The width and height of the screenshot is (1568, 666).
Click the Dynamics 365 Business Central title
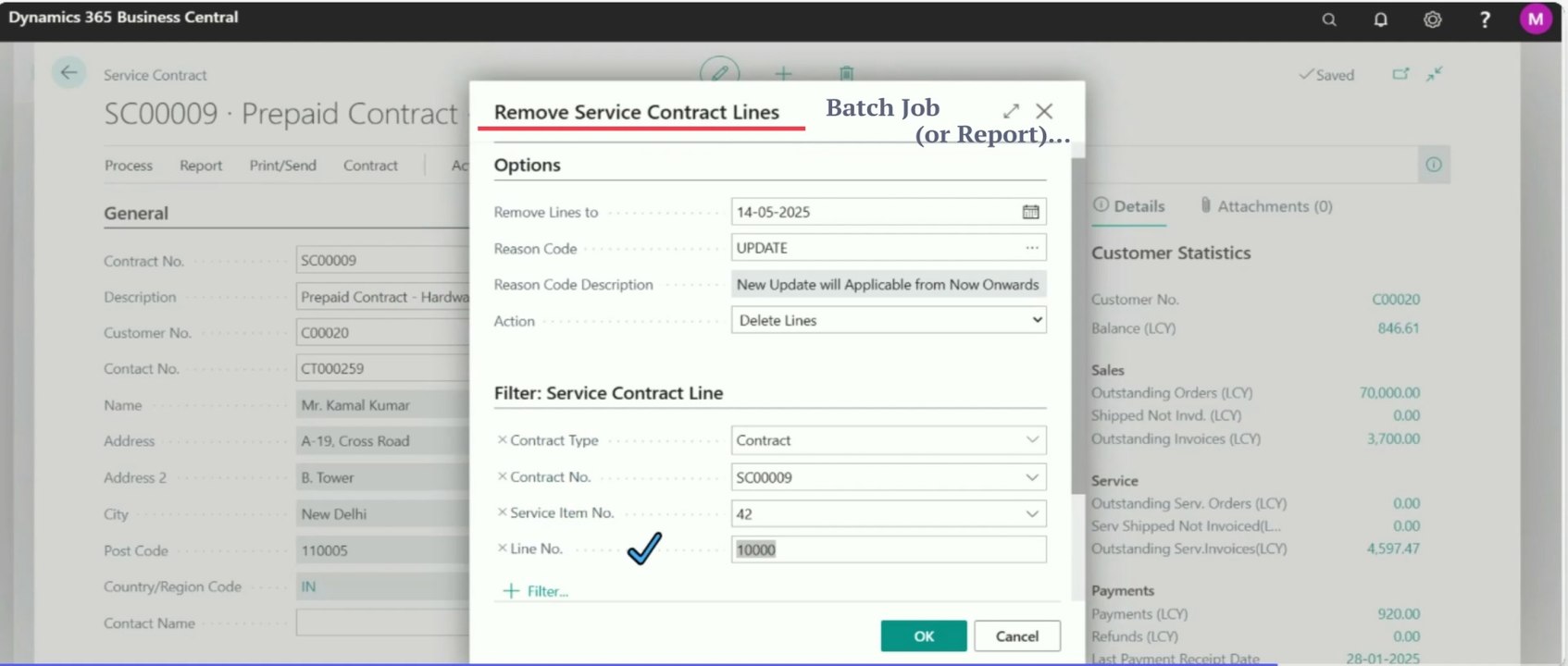(x=123, y=17)
